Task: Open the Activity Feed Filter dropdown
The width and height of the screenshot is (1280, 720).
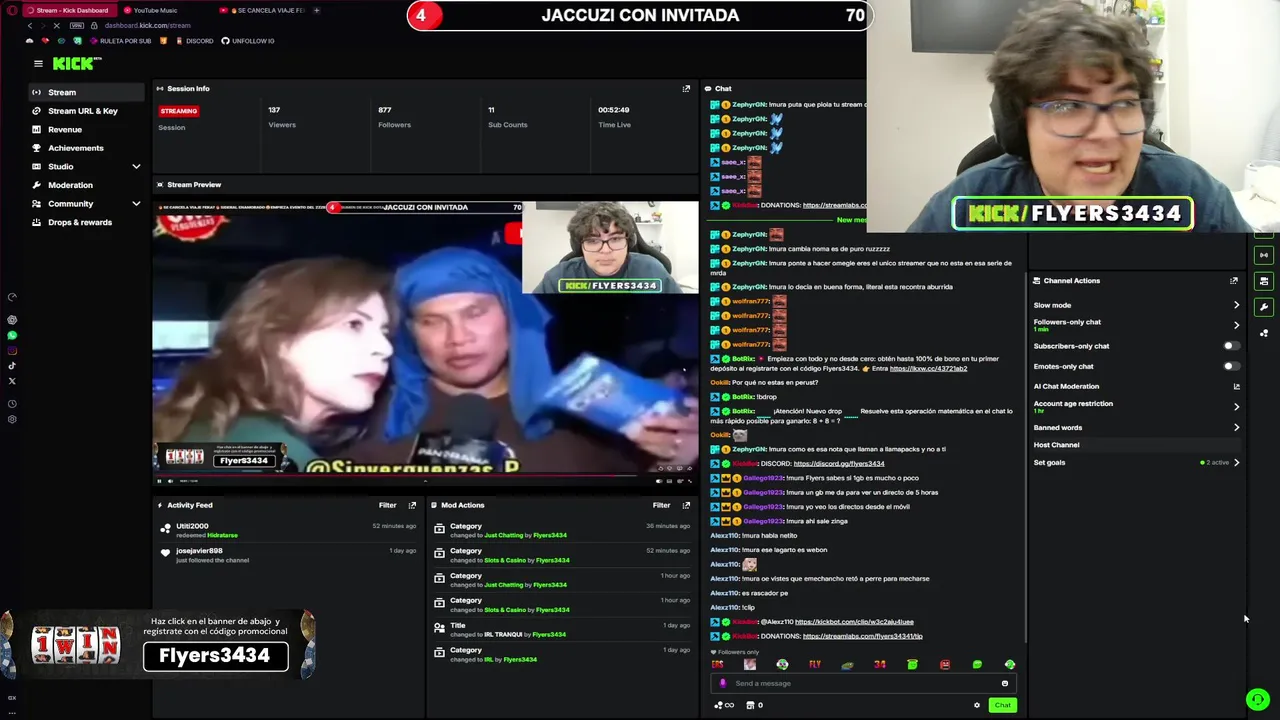Action: [x=387, y=505]
